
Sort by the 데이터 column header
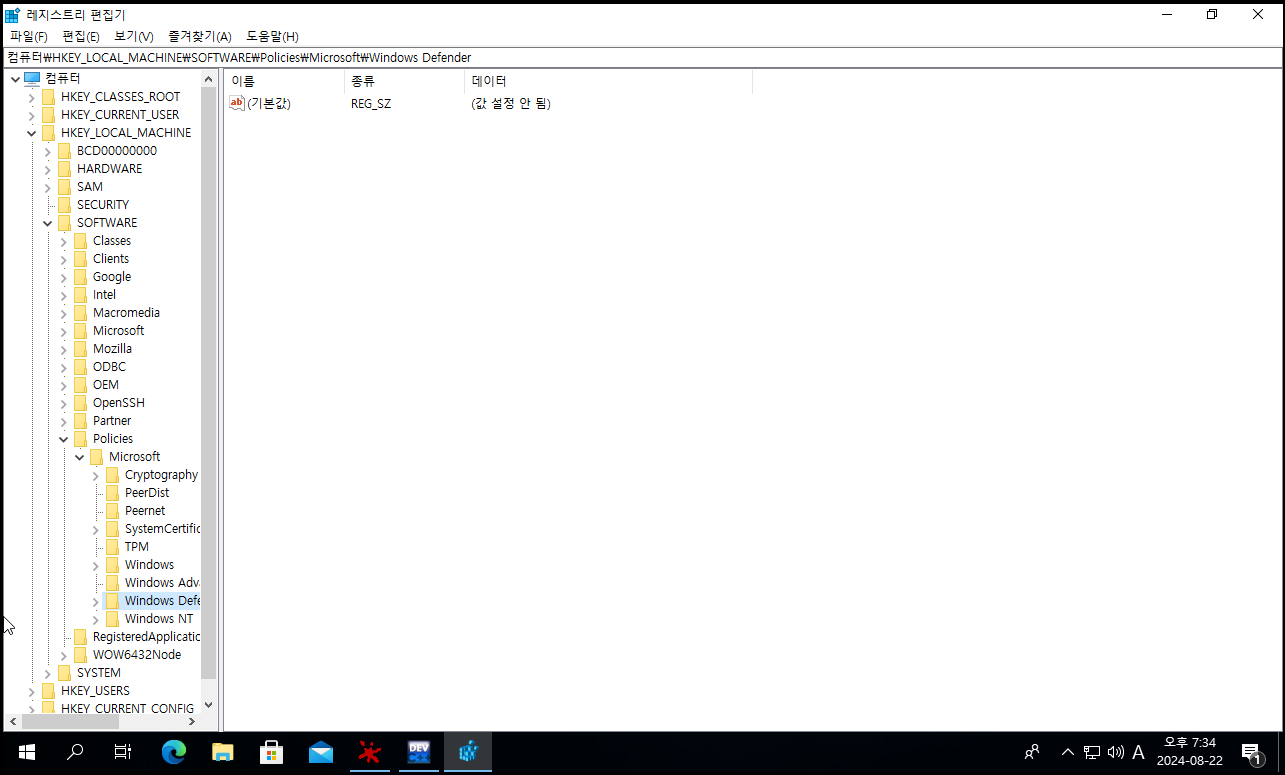pyautogui.click(x=608, y=81)
